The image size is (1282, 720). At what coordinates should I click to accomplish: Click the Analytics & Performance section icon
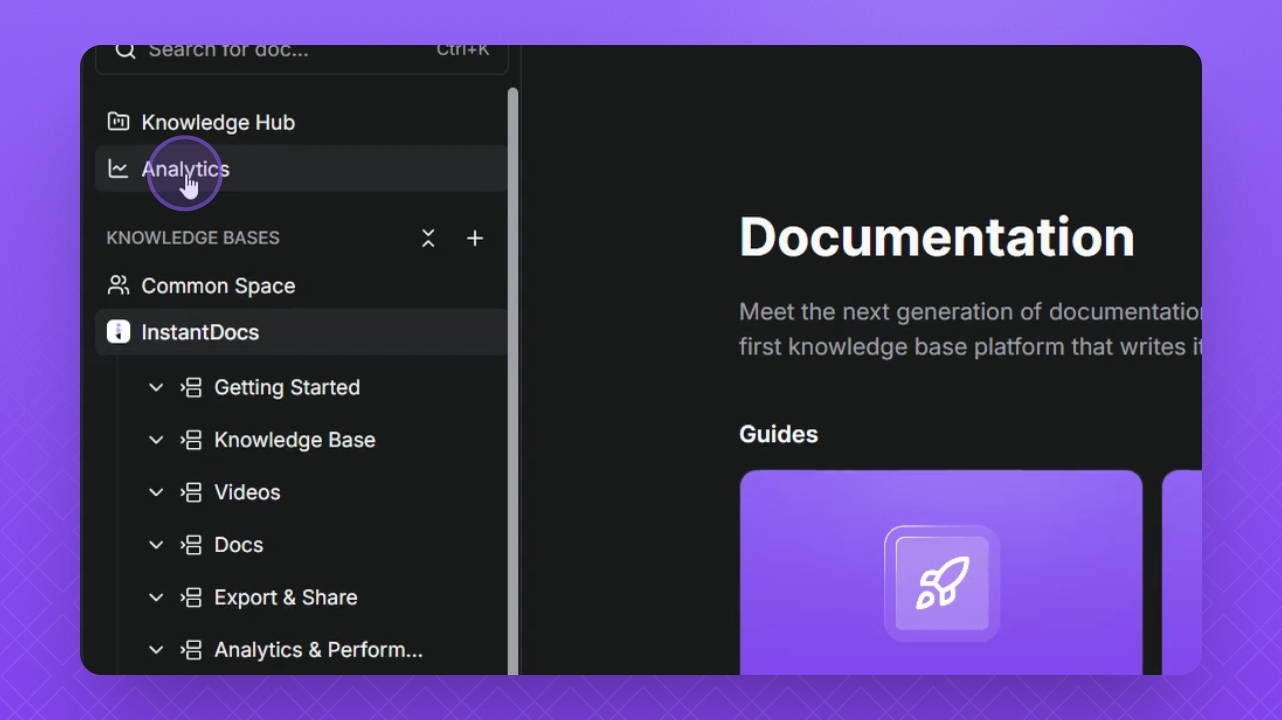tap(191, 650)
